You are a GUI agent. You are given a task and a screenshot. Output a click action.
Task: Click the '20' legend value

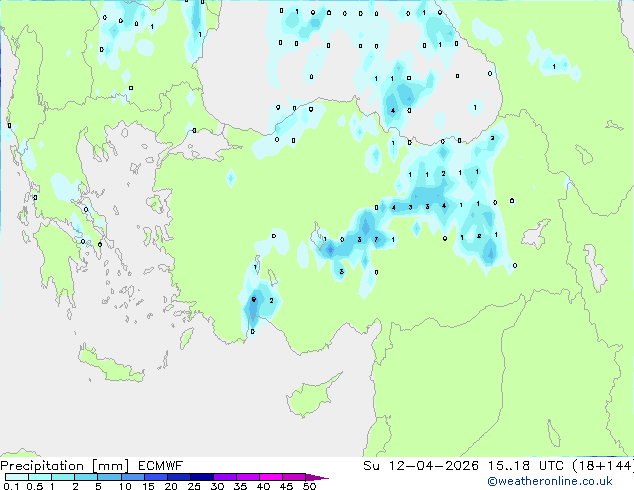coord(171,486)
